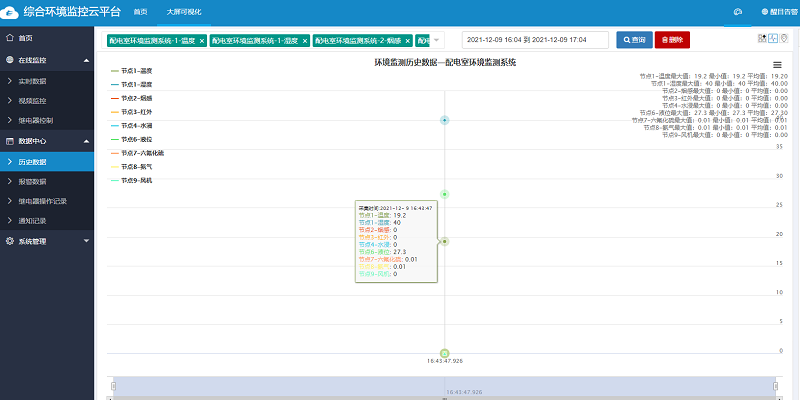This screenshot has width=800, height=400.
Task: Remove the 配电室环境监测系统-1-温度 tag
Action: tap(203, 41)
